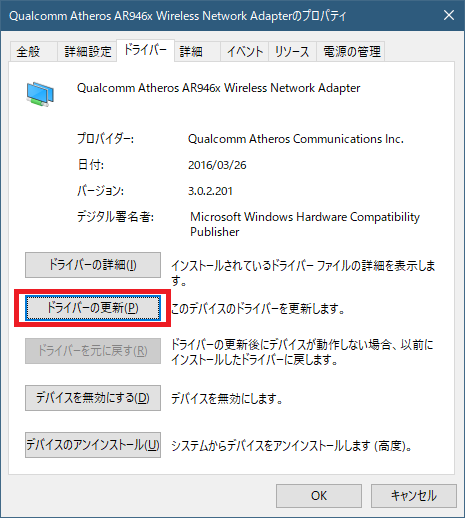This screenshot has width=465, height=518.
Task: Click the description システムからデバイスをアンインストールします (高度)。
Action: 292,446
